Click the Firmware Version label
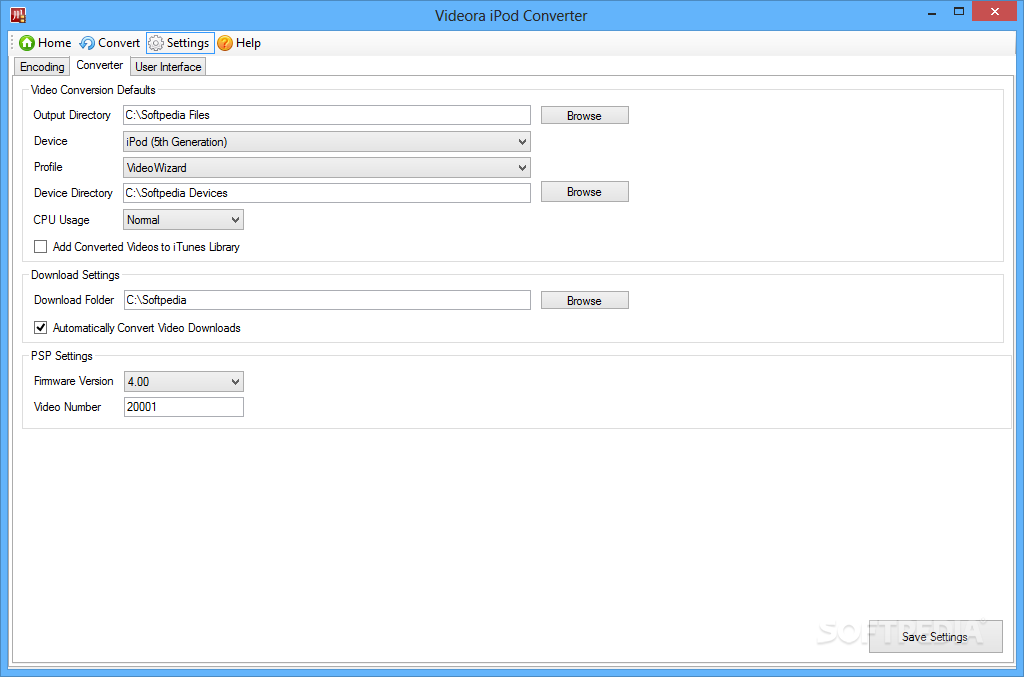This screenshot has height=677, width=1024. pos(74,381)
